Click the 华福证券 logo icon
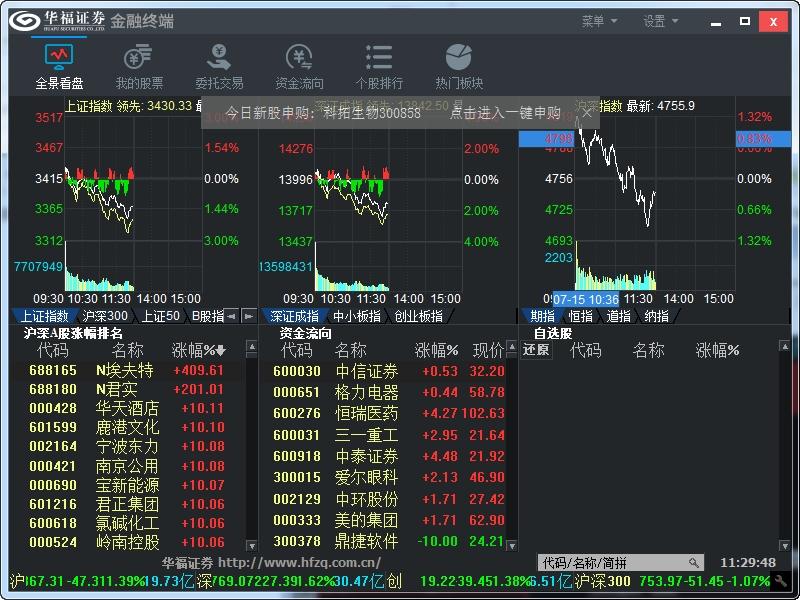The image size is (800, 600). 24,21
